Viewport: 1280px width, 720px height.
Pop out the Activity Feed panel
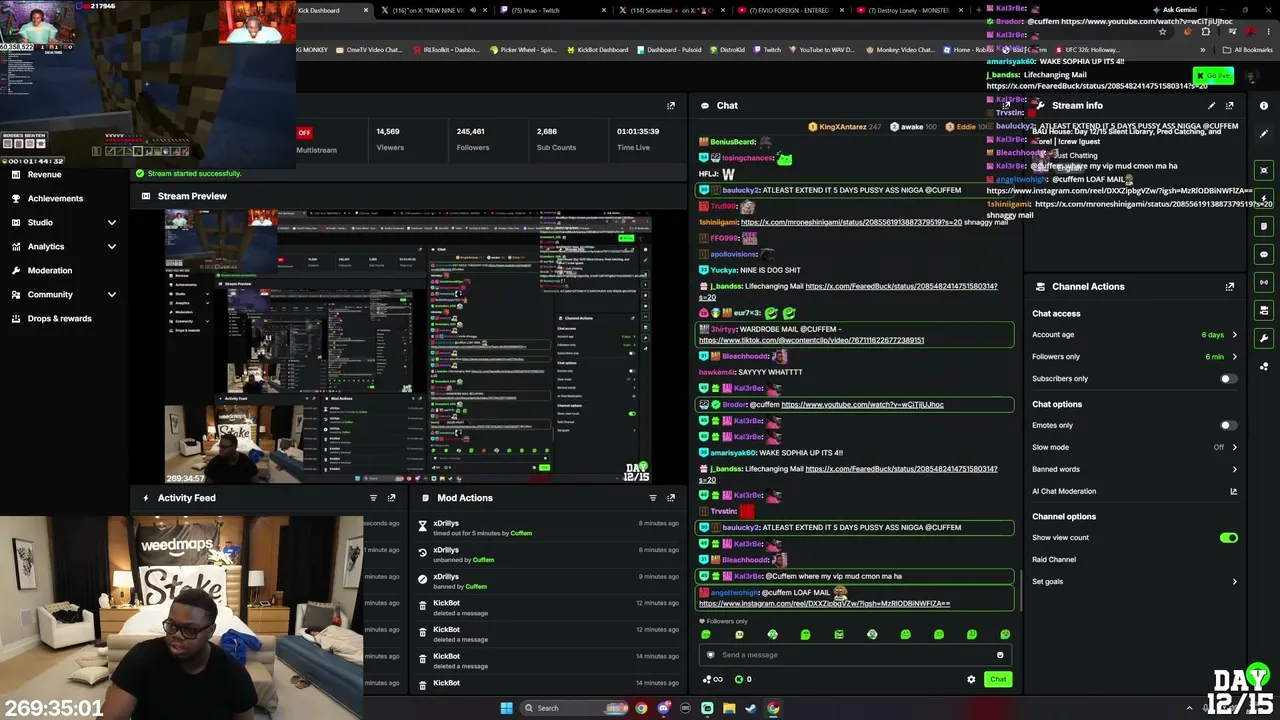[x=391, y=497]
